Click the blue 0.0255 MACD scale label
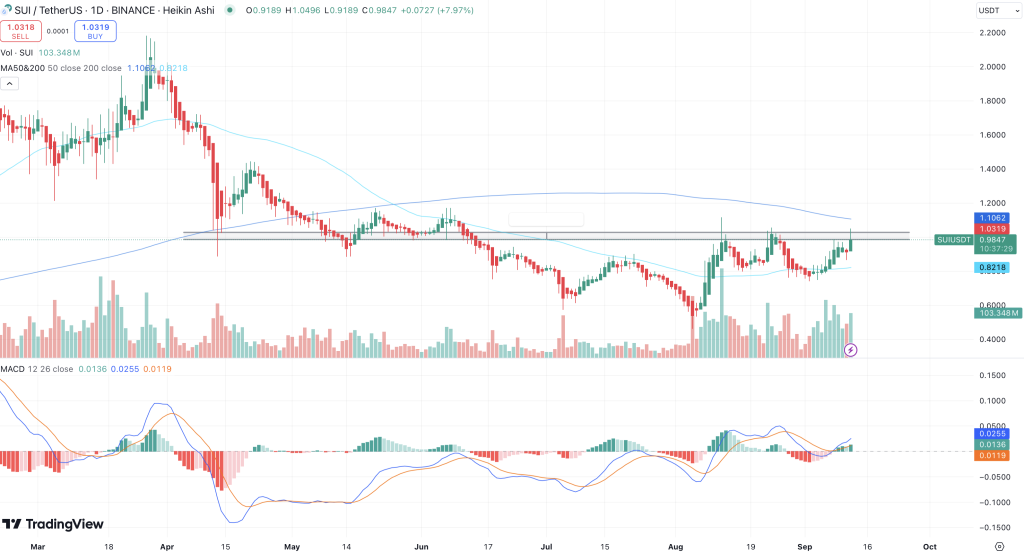Screen dimensions: 1024x553 (992, 434)
